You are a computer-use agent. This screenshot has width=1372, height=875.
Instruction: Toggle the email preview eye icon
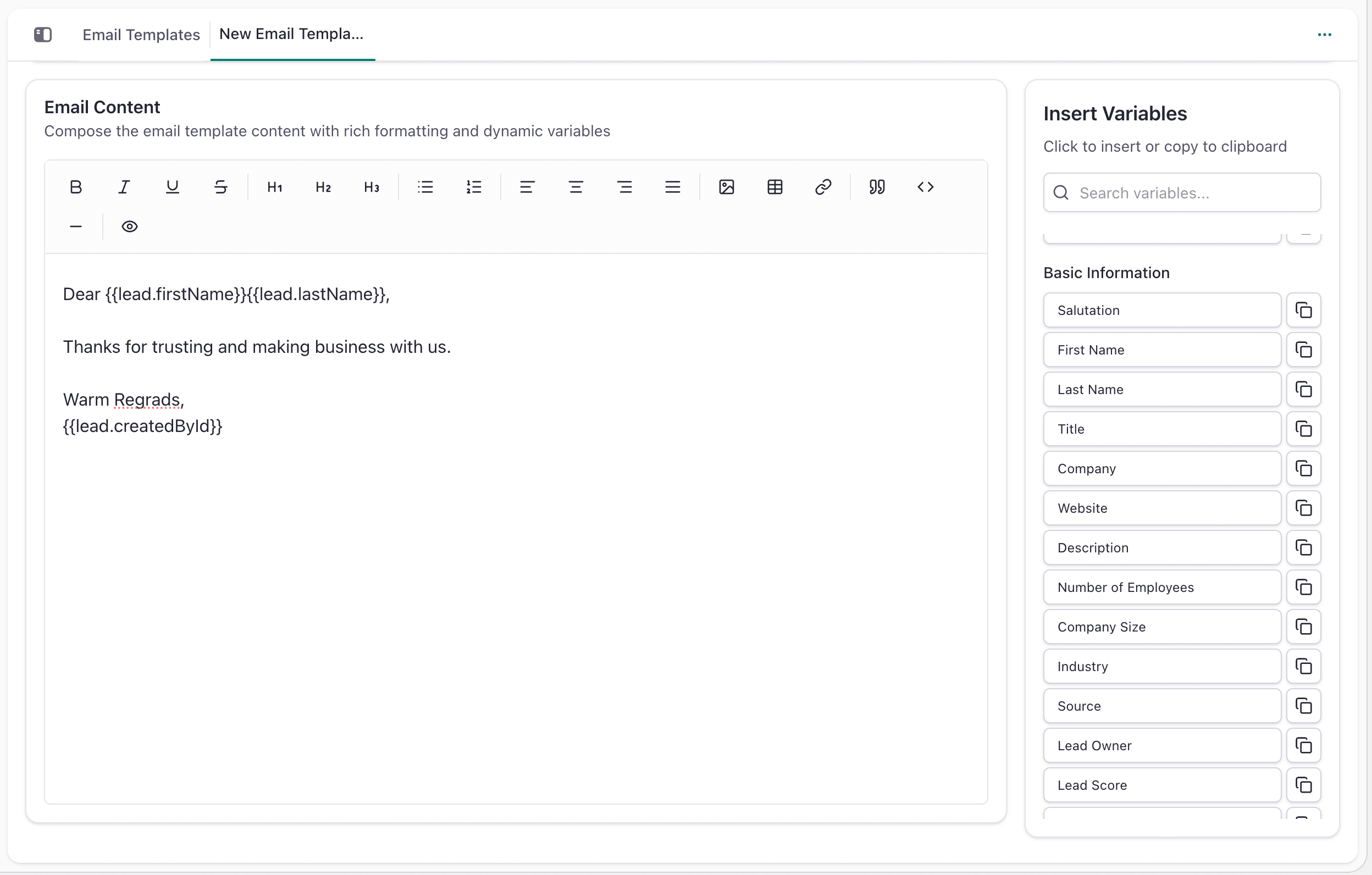129,227
